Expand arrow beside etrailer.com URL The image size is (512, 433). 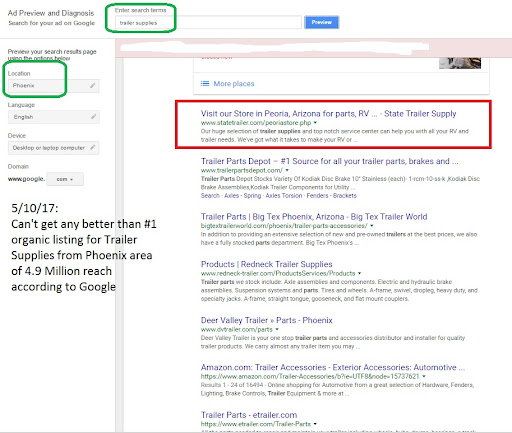[315, 424]
